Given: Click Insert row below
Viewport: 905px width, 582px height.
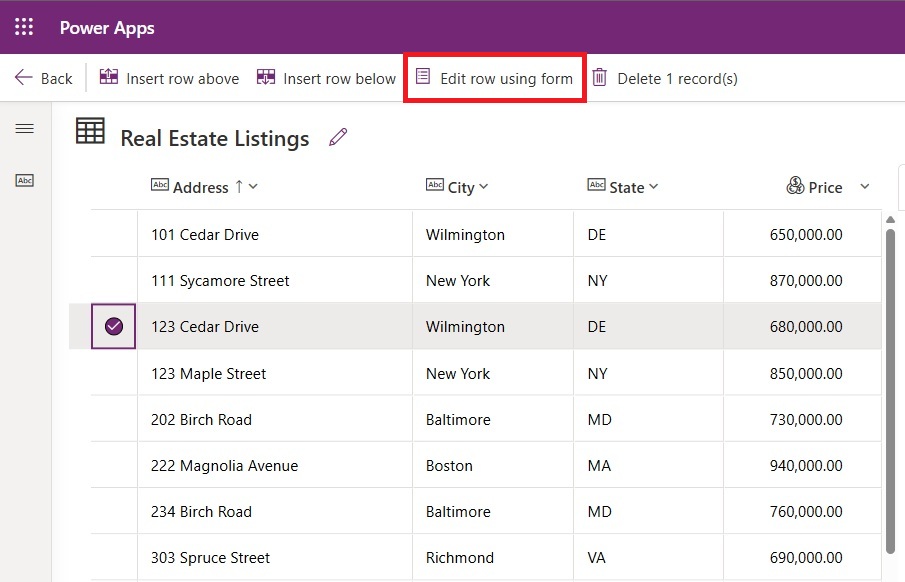Looking at the screenshot, I should coord(327,78).
